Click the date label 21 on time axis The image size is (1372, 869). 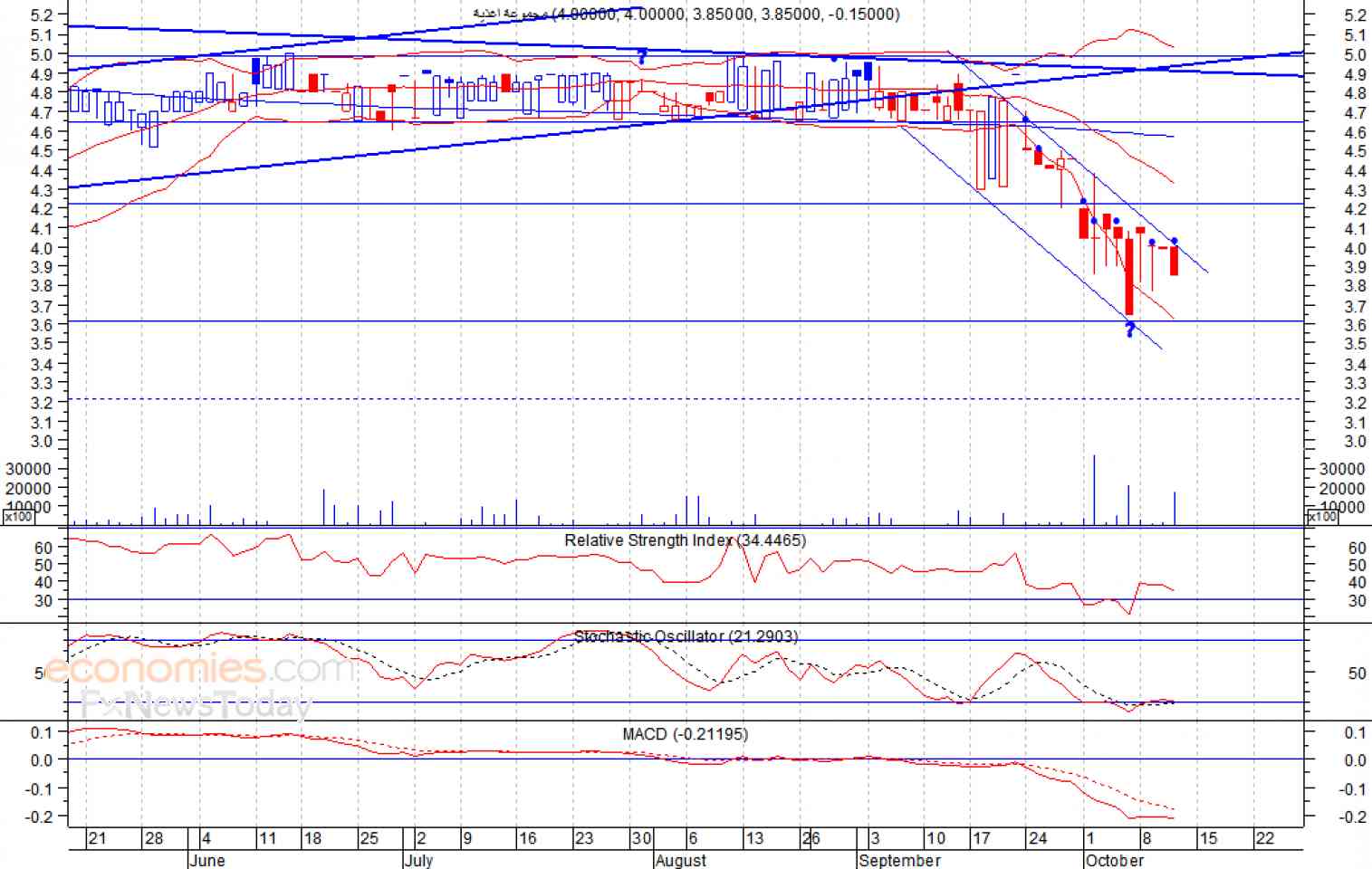click(x=97, y=838)
